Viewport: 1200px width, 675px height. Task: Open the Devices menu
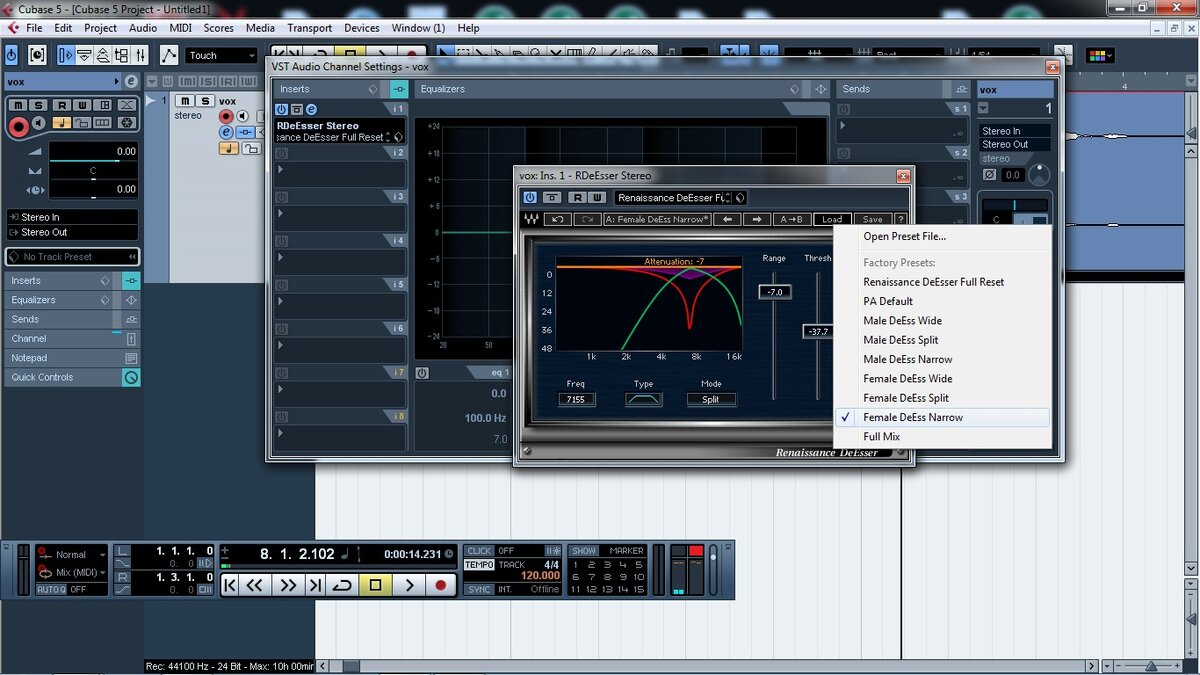tap(362, 28)
